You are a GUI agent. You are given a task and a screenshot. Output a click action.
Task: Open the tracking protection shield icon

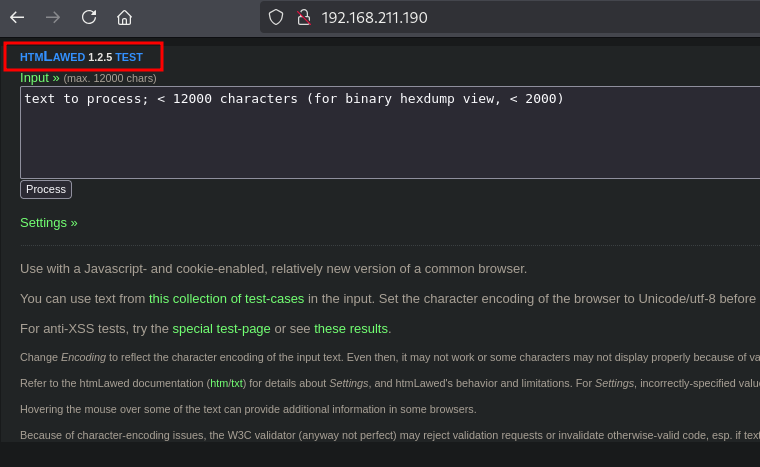276,17
